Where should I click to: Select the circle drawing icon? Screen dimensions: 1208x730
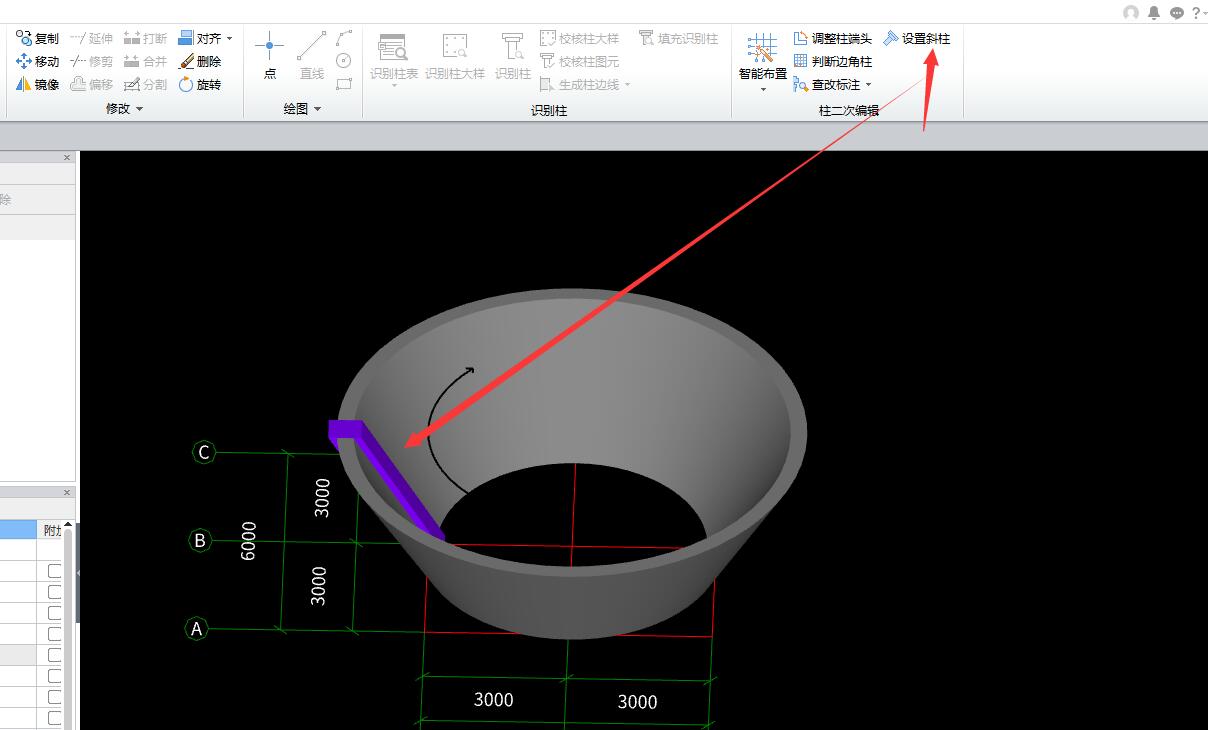[344, 61]
